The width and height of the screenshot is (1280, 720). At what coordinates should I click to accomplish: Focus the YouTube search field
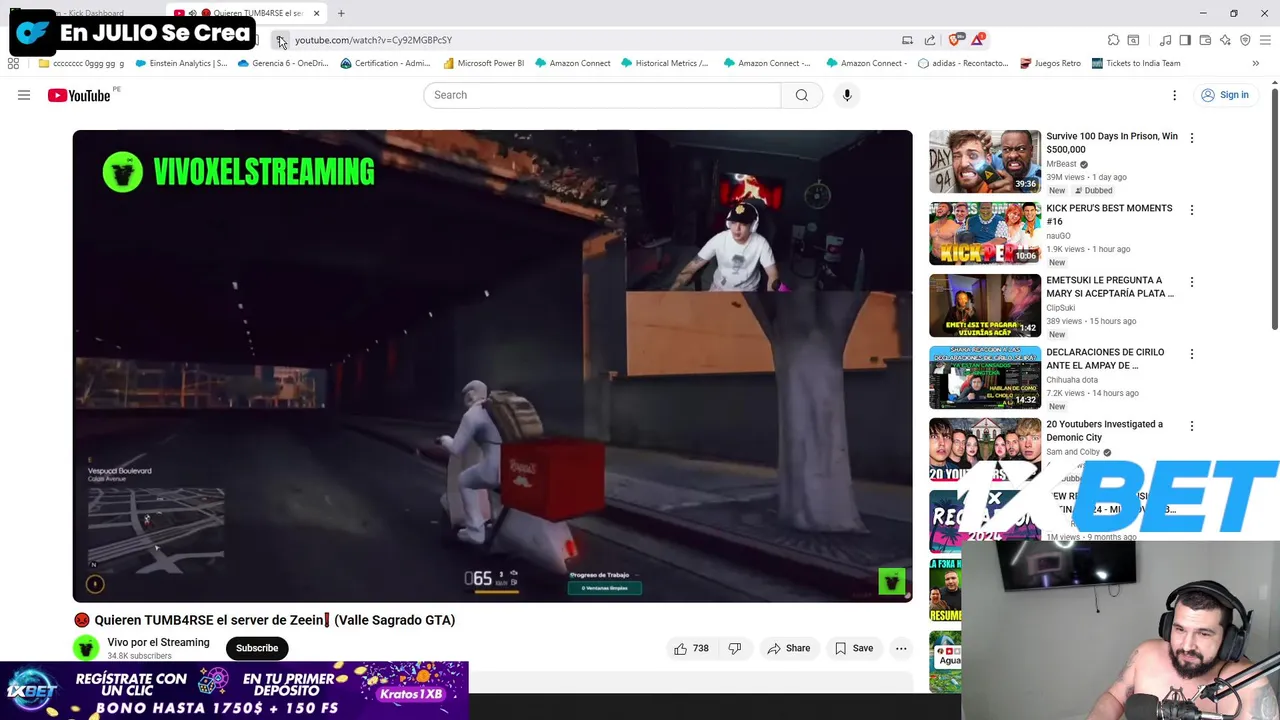pos(602,95)
